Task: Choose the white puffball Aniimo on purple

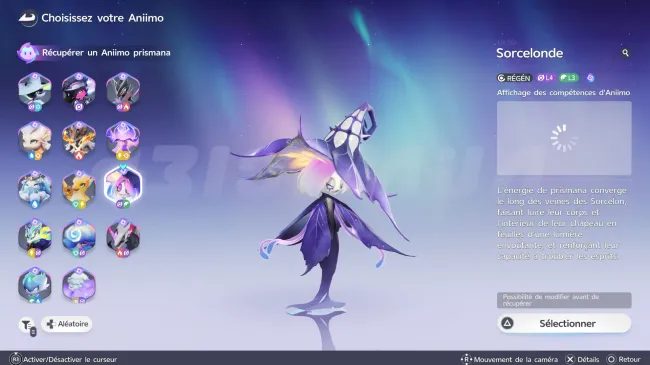Action: tap(79, 285)
